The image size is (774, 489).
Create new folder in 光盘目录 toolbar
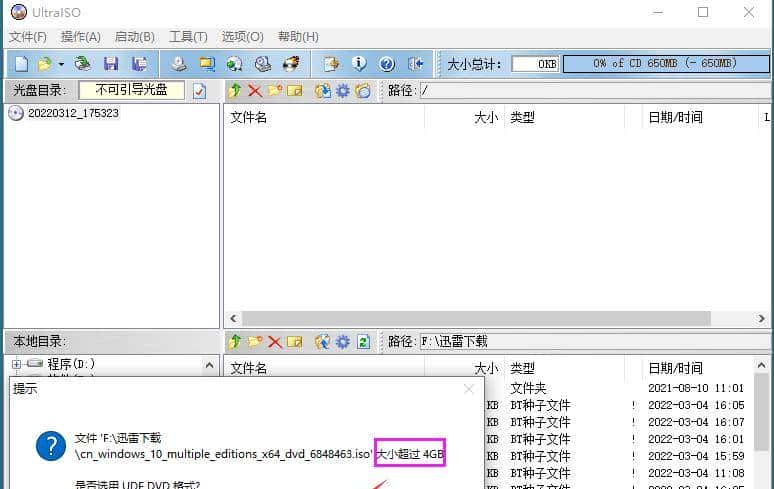pos(275,91)
